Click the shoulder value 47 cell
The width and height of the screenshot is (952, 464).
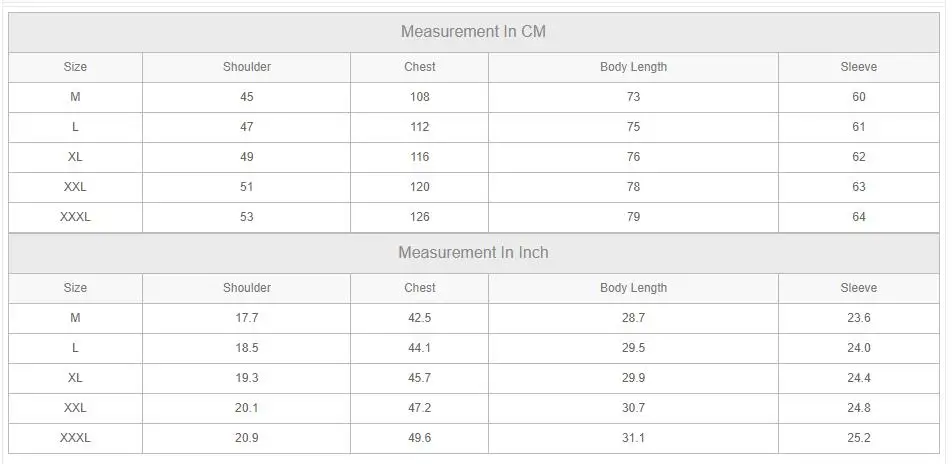tap(247, 127)
